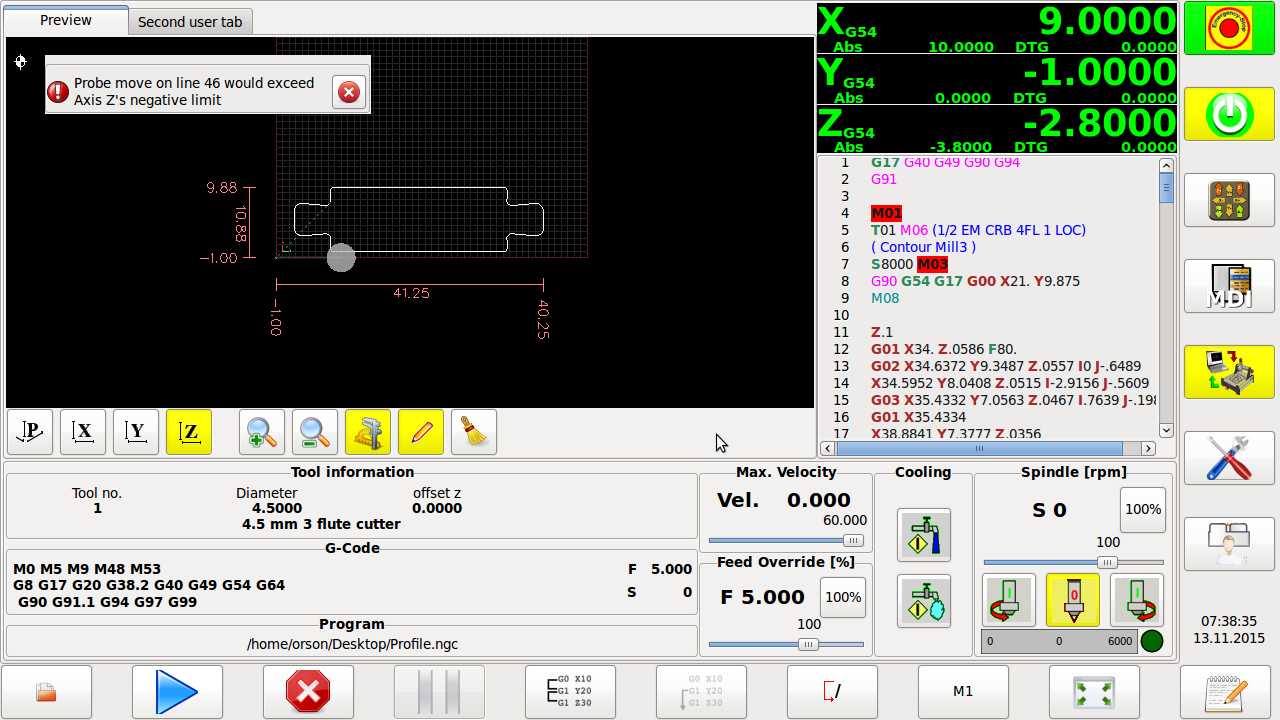Reset the spindle override to 100%
Viewport: 1280px width, 720px height.
[1142, 509]
